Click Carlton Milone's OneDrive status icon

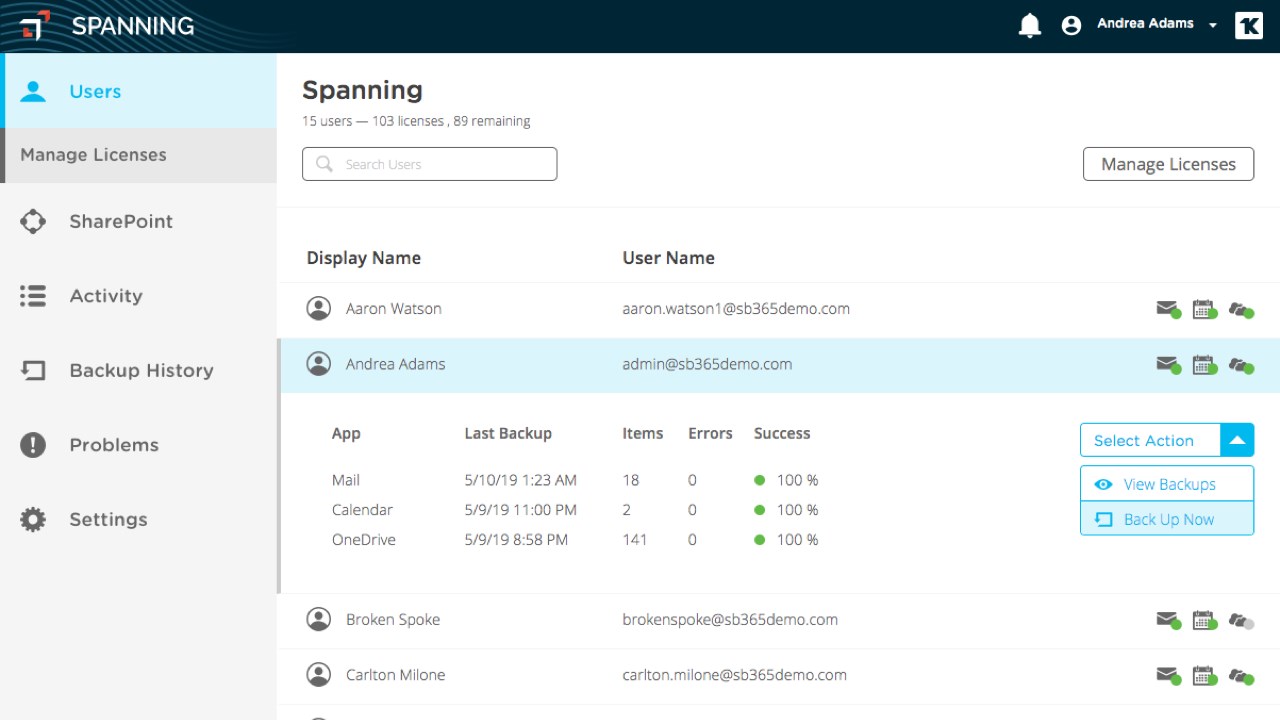pyautogui.click(x=1241, y=677)
